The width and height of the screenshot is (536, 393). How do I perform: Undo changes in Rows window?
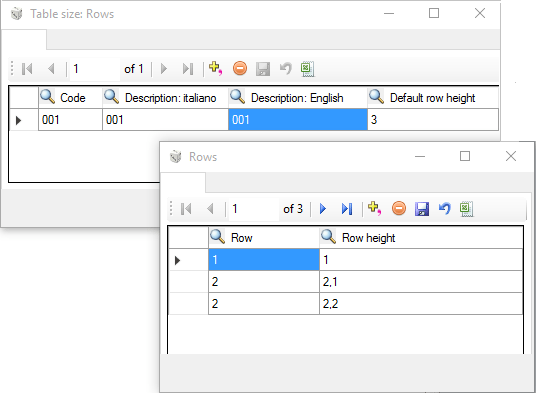tap(444, 208)
